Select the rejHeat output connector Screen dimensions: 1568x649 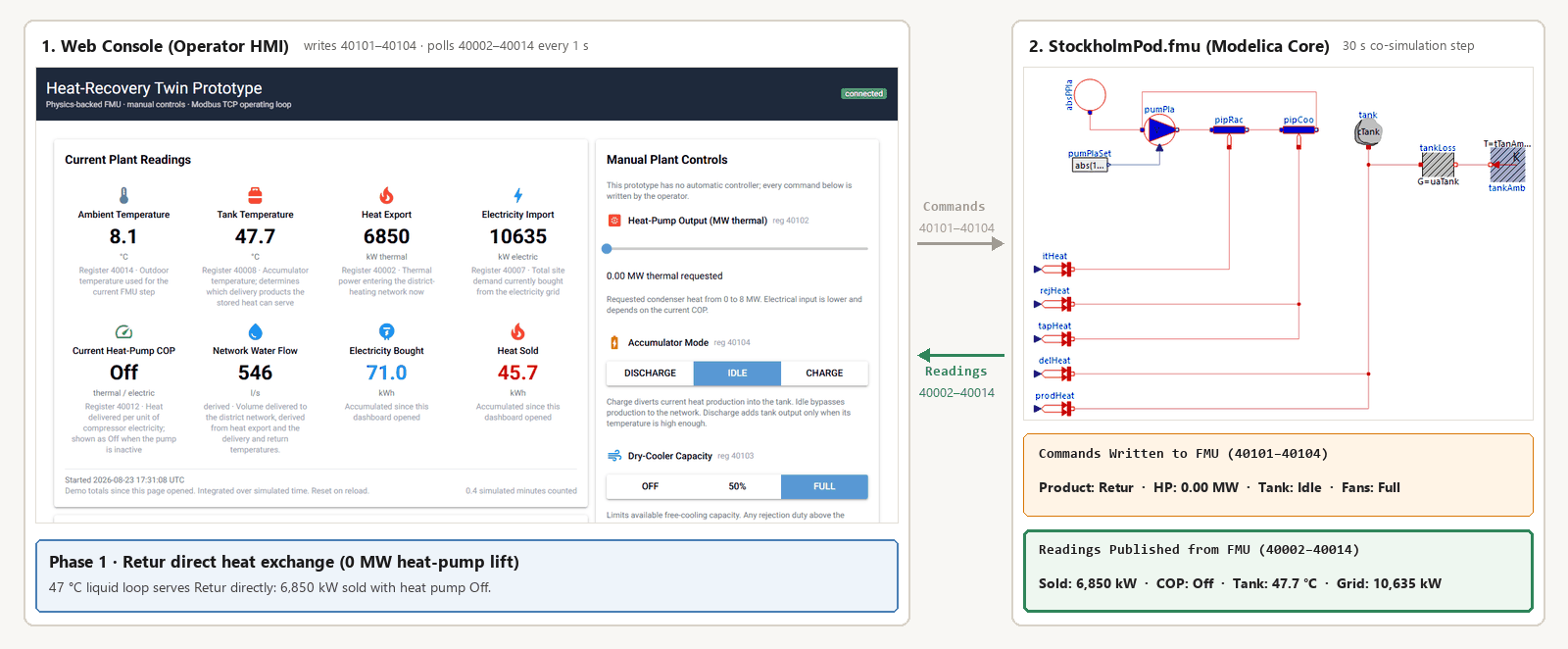pyautogui.click(x=1054, y=304)
